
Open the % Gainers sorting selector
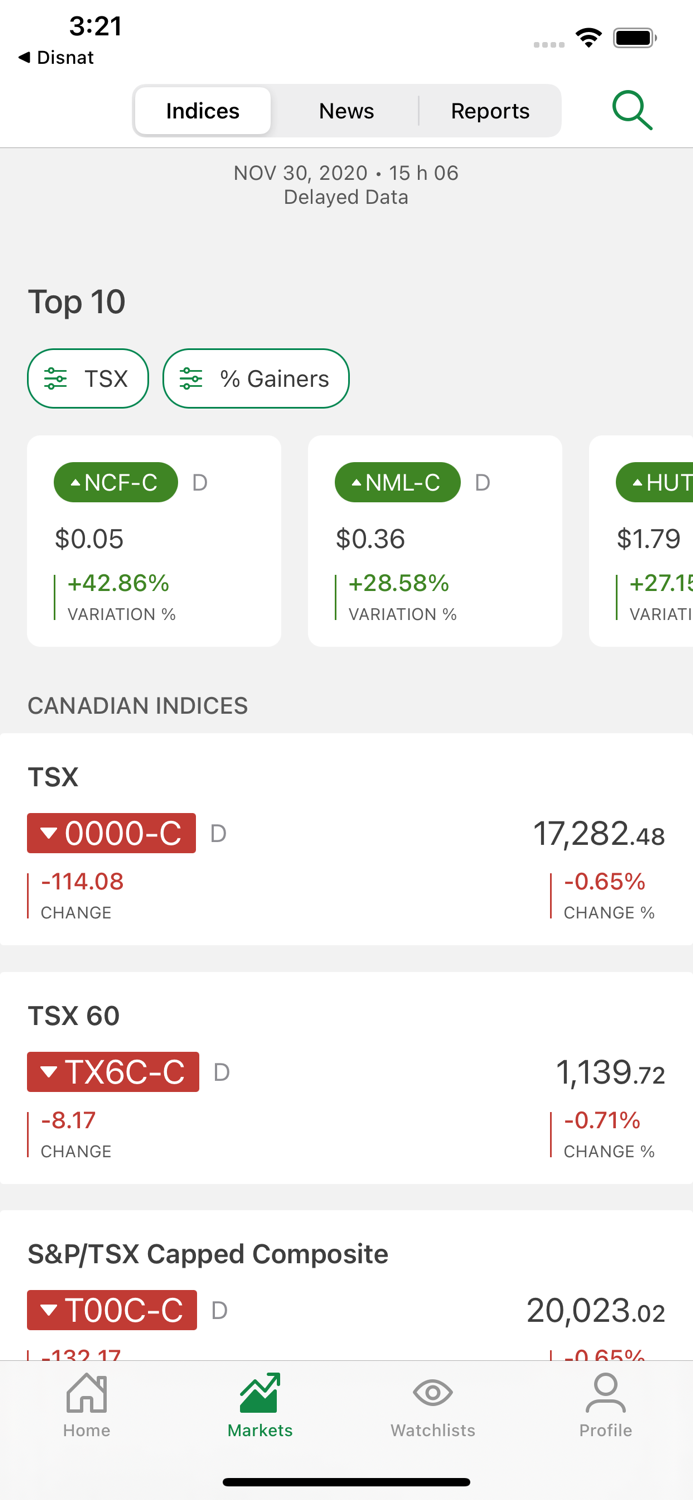click(x=256, y=378)
